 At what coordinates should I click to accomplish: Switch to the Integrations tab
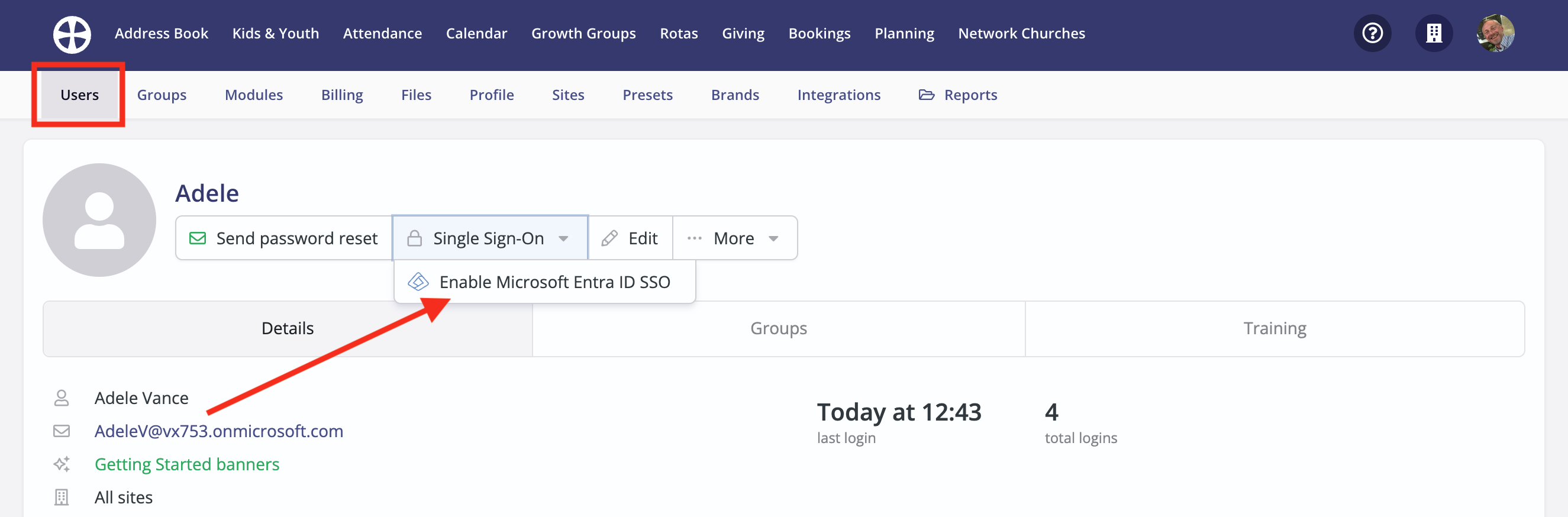pyautogui.click(x=839, y=95)
